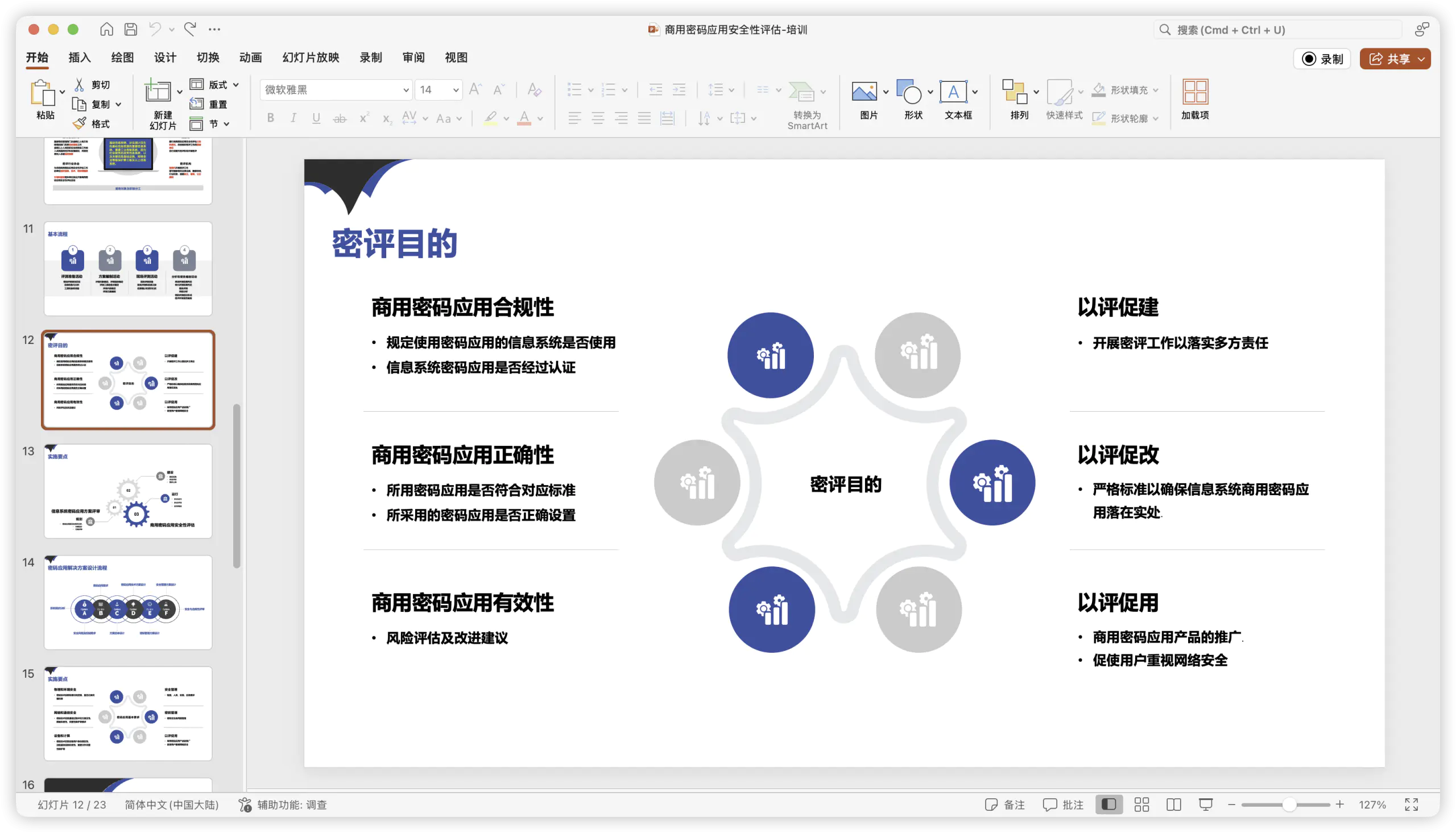Image resolution: width=1456 pixels, height=833 pixels.
Task: Switch to slide sorter view
Action: [1142, 805]
